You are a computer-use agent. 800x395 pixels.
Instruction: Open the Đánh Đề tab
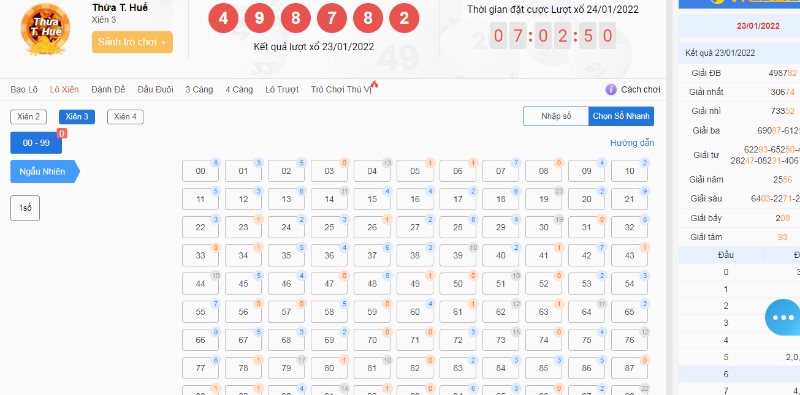click(108, 89)
